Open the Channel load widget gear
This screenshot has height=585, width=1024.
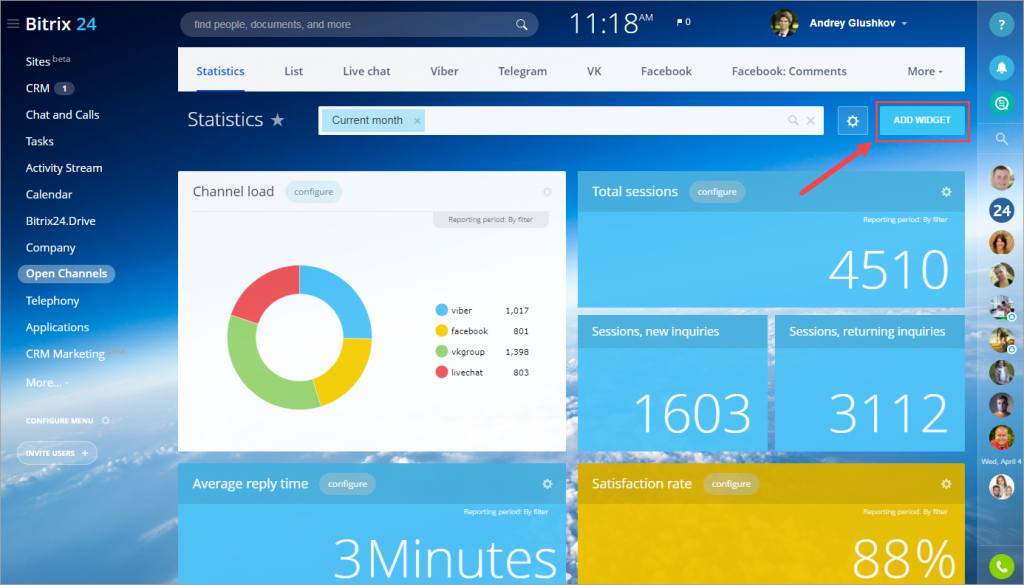[547, 192]
